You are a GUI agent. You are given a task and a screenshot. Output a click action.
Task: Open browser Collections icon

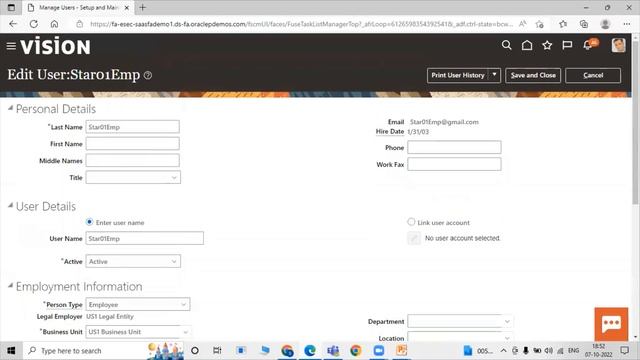(x=584, y=24)
